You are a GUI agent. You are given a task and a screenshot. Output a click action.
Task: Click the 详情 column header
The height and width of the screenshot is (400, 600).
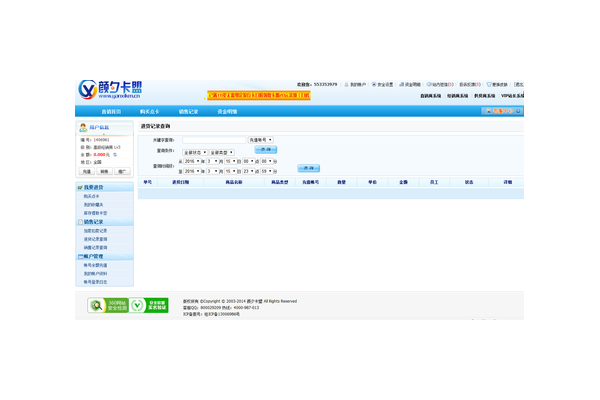508,182
